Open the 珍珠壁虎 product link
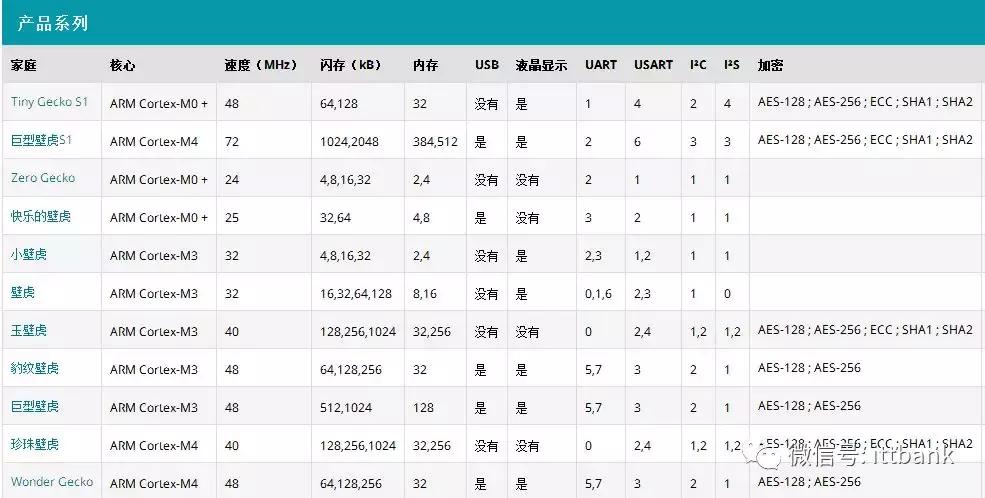 [x=35, y=444]
